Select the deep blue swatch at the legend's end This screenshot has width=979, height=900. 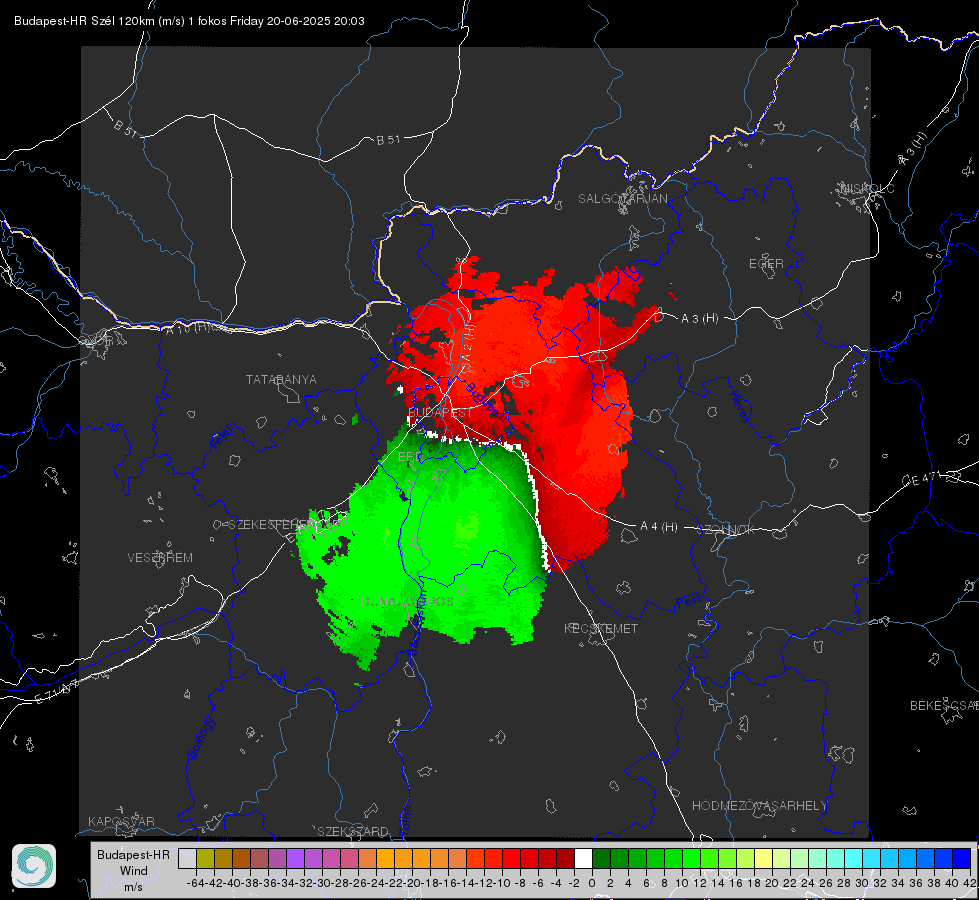tap(962, 858)
